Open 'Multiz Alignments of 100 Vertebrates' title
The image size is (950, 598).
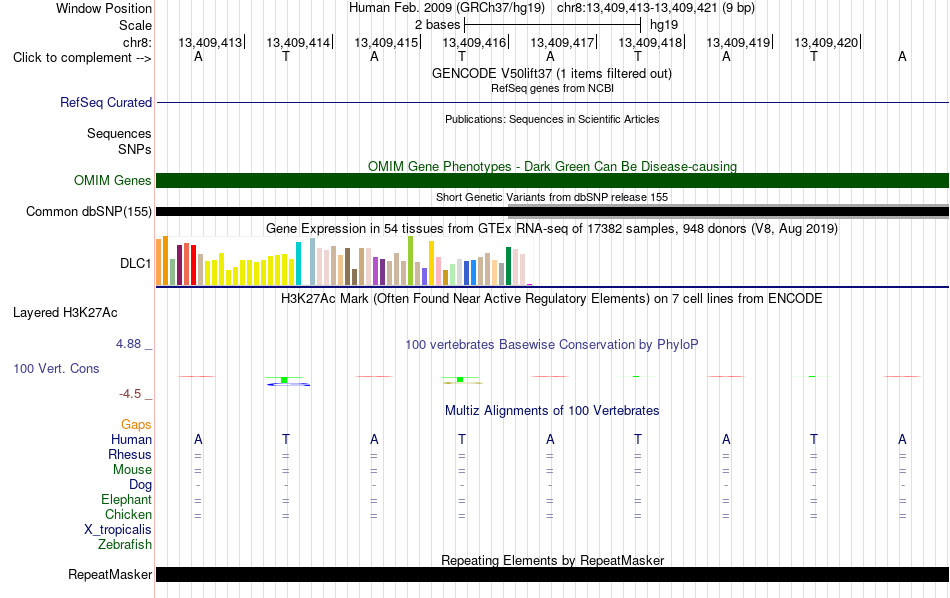tap(552, 411)
